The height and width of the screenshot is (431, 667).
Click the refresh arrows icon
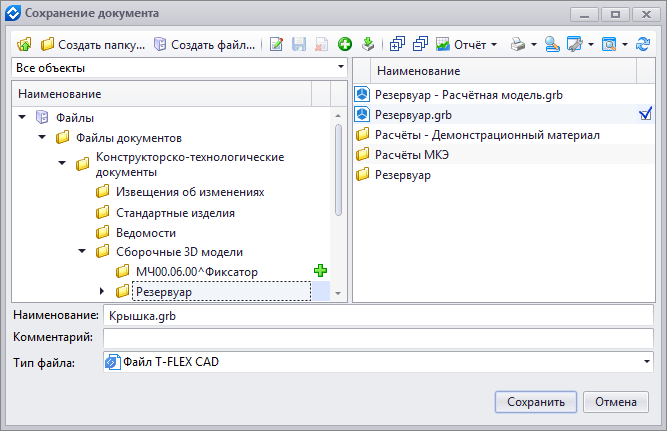click(x=643, y=44)
